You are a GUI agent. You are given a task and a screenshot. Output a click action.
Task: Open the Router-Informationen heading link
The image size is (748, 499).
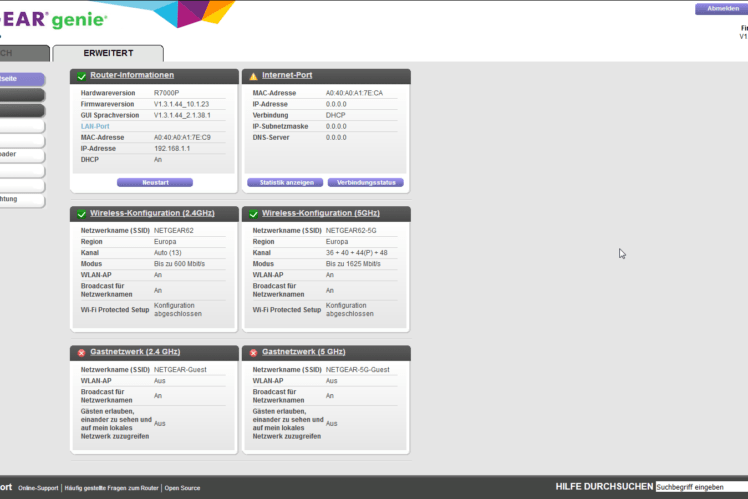pos(132,75)
